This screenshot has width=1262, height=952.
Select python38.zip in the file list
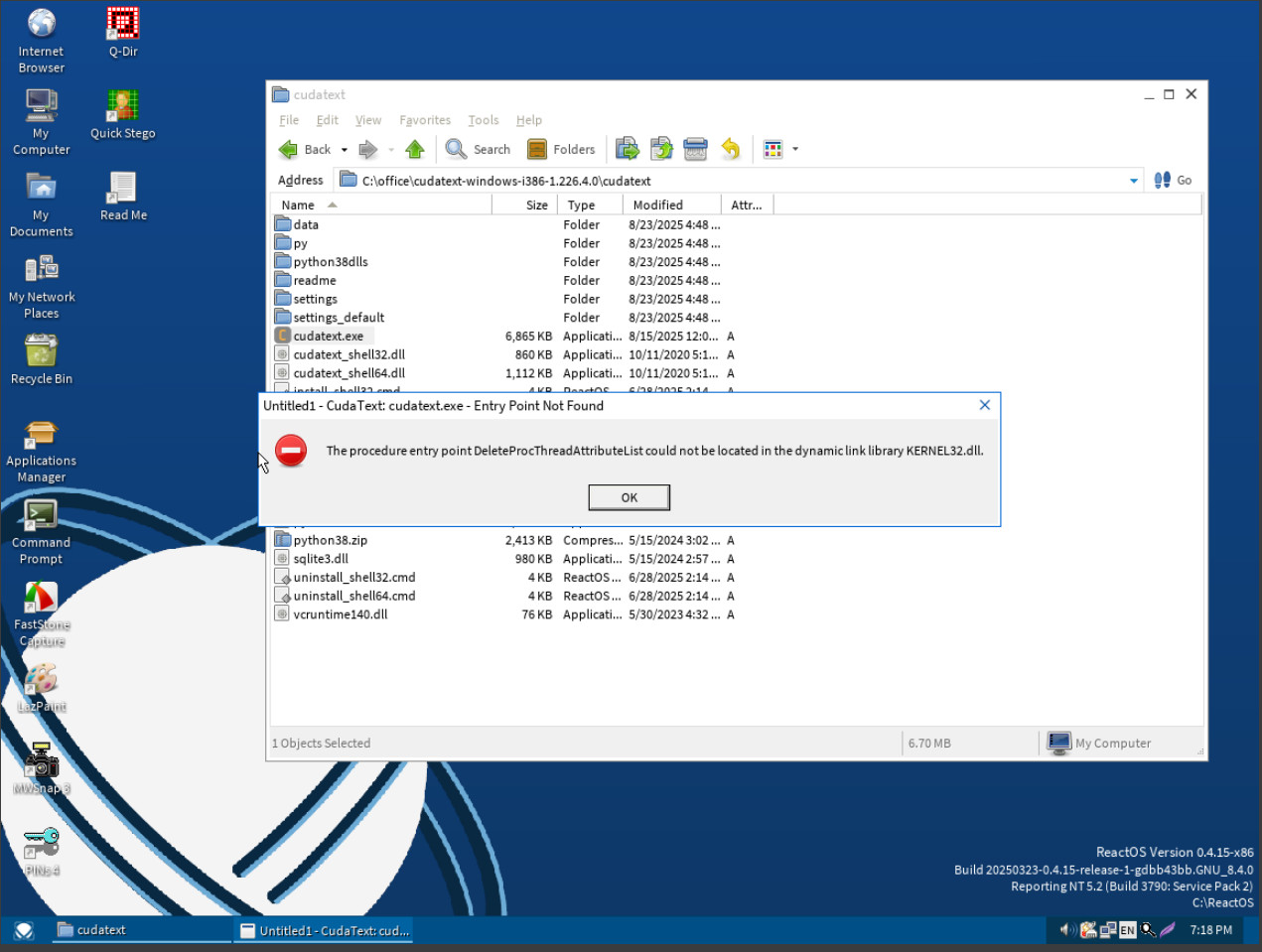(322, 540)
